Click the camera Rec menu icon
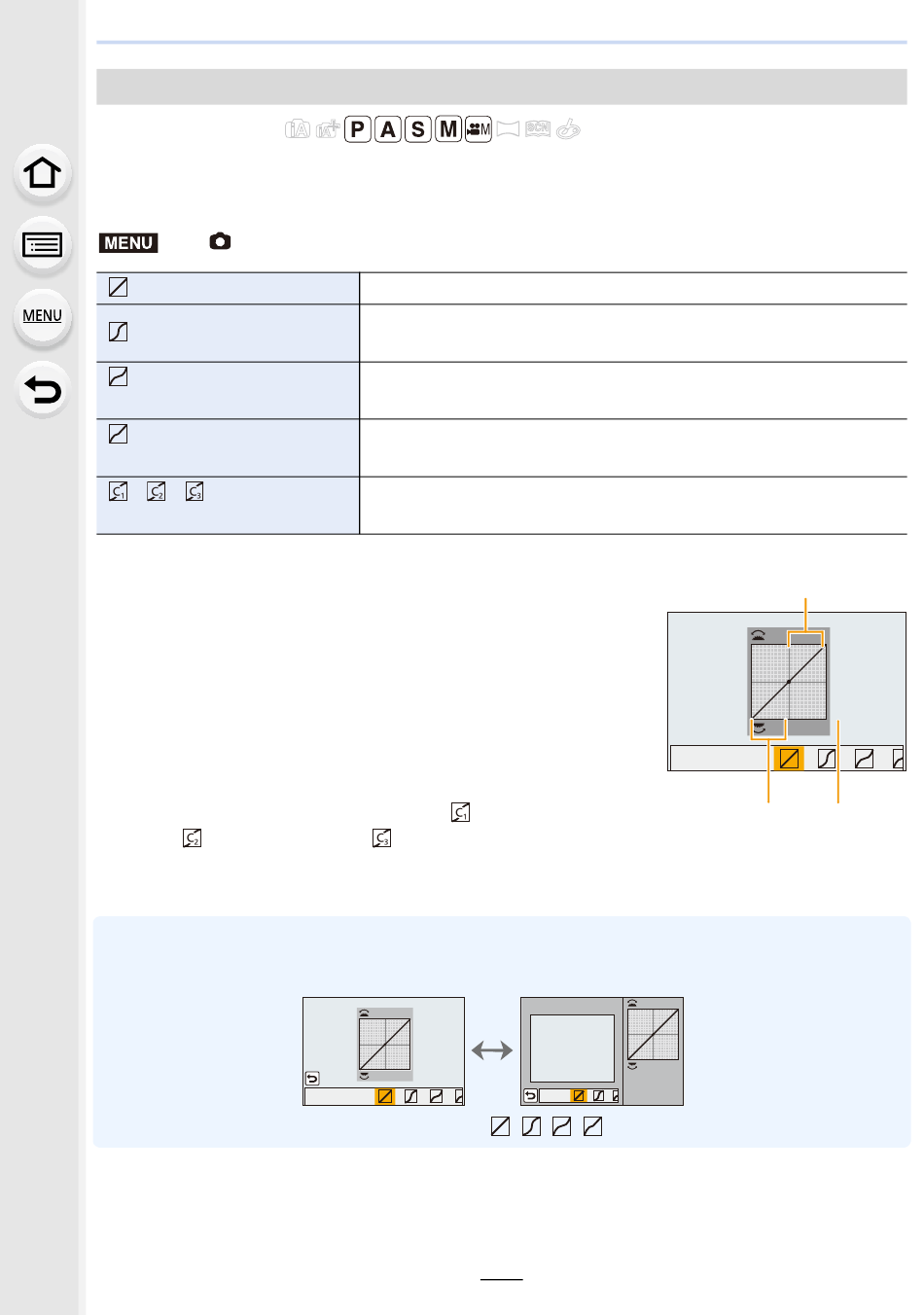Screen dimensions: 924x1315 (x=221, y=241)
